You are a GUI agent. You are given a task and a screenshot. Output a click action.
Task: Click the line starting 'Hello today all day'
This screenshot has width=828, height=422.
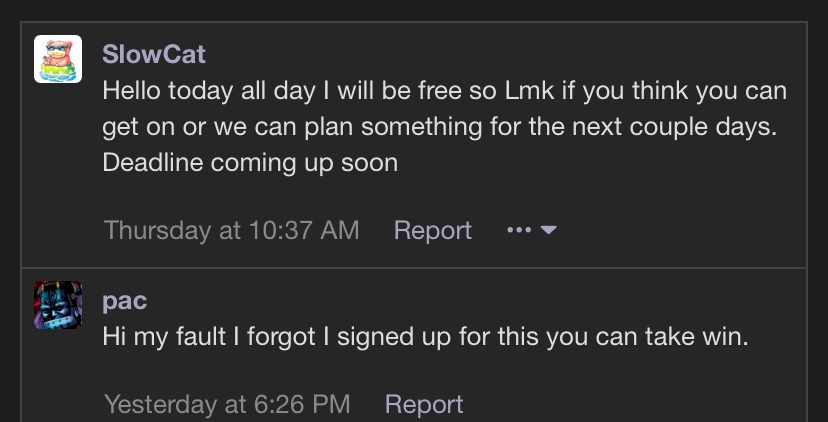click(x=445, y=91)
